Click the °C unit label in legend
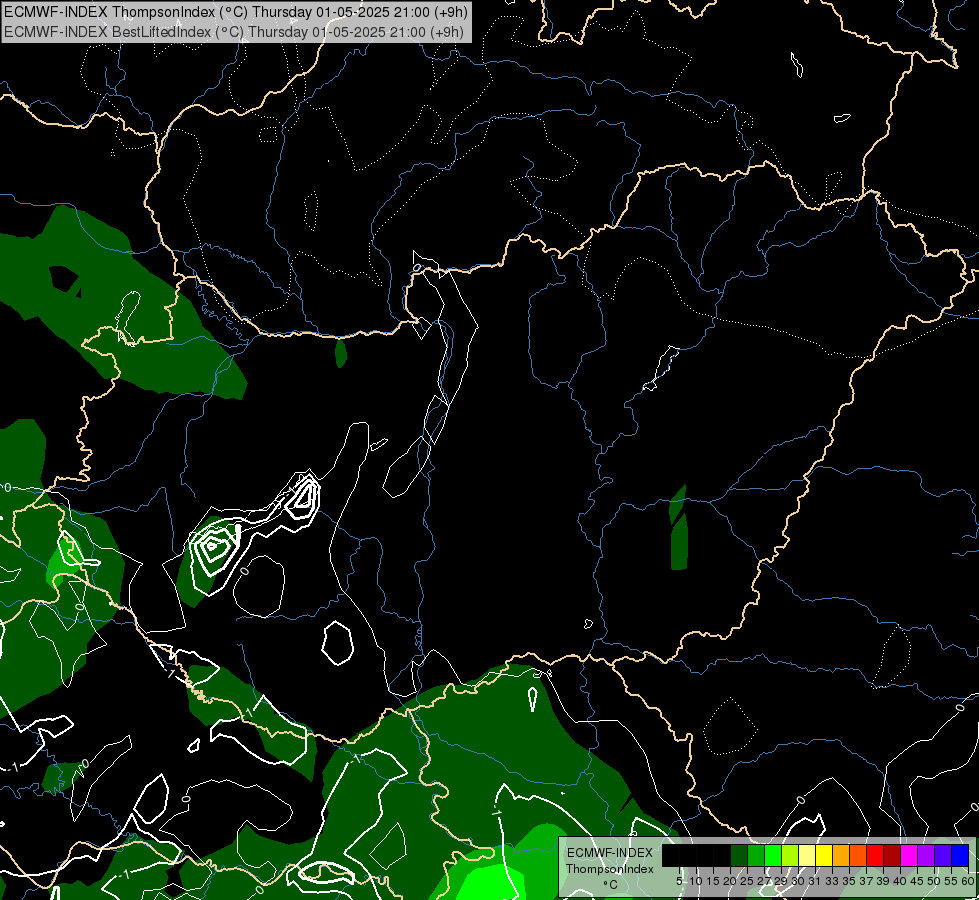Screen dimensions: 979x900 [610, 884]
